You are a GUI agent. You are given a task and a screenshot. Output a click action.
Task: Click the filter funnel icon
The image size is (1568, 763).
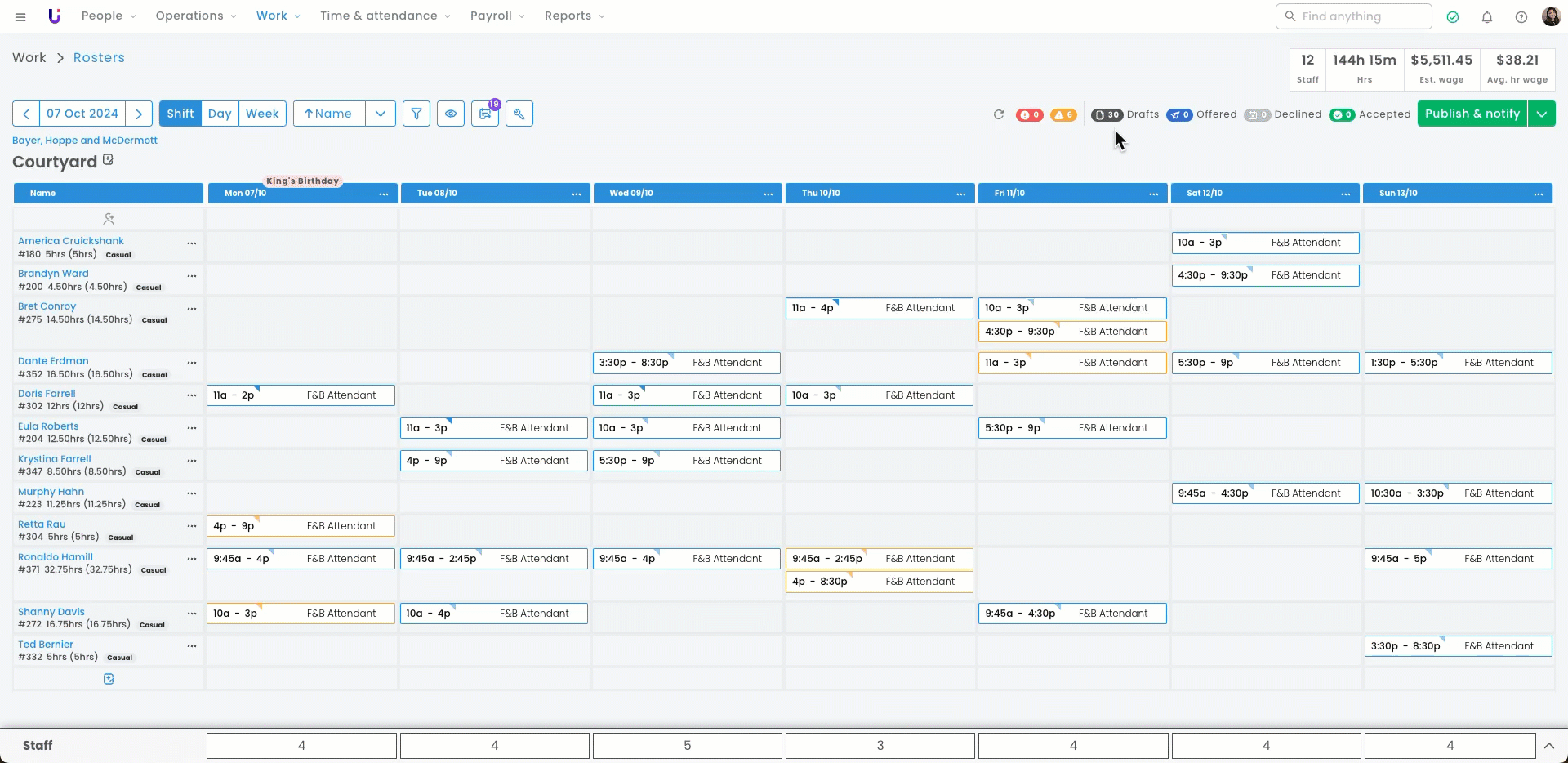pos(416,114)
